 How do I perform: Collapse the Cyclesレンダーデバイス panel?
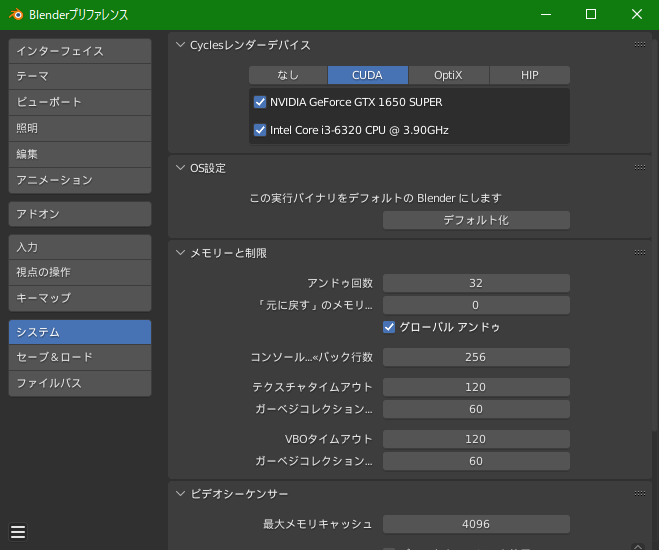click(x=180, y=45)
